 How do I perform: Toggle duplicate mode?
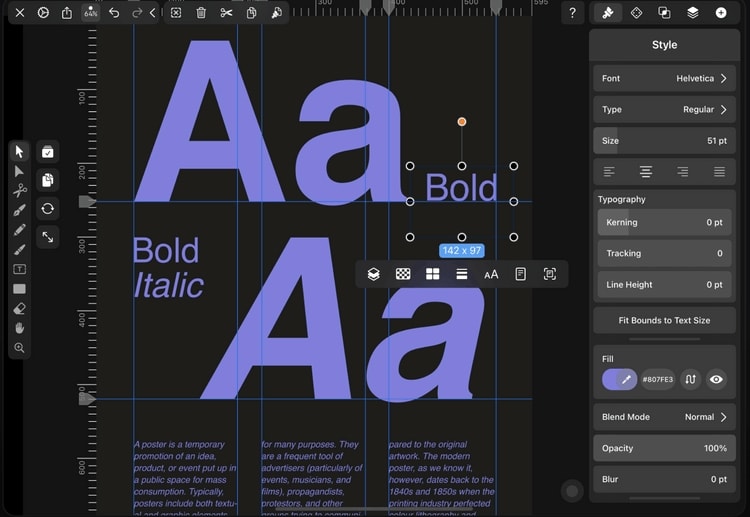(47, 180)
